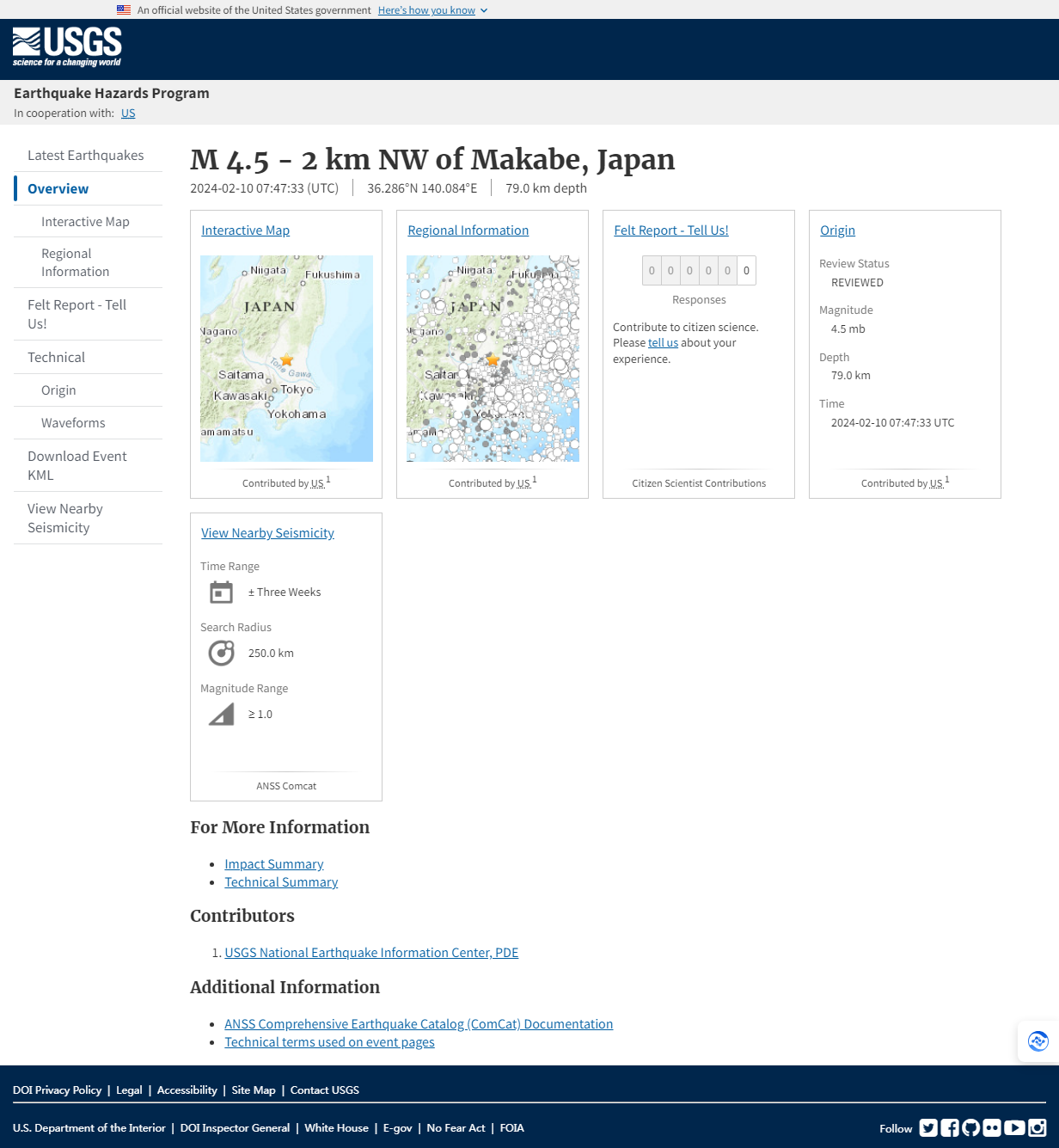Click the '36.286°N 140.084°E' coordinates text

click(x=422, y=188)
